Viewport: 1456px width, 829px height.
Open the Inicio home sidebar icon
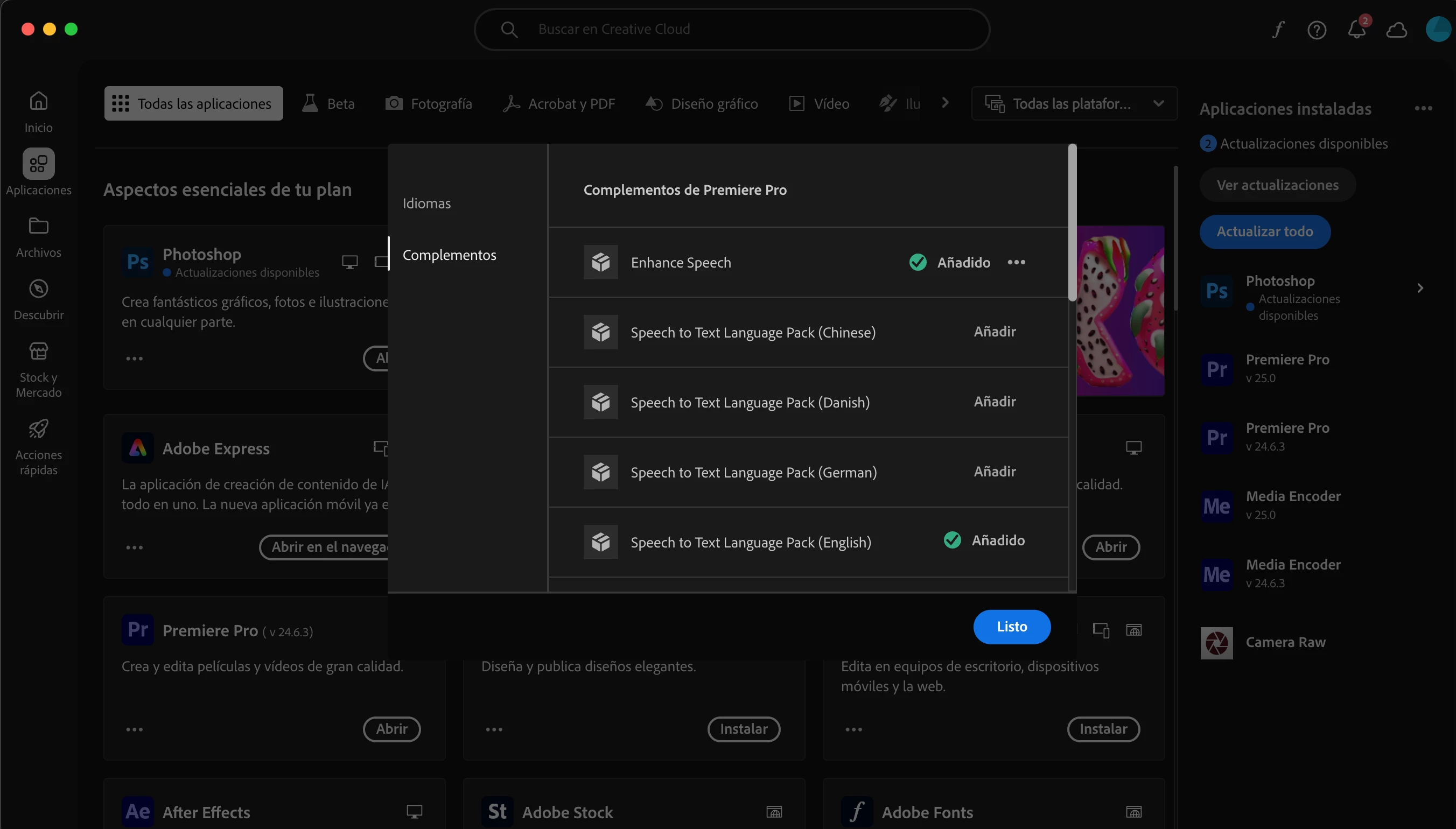38,102
